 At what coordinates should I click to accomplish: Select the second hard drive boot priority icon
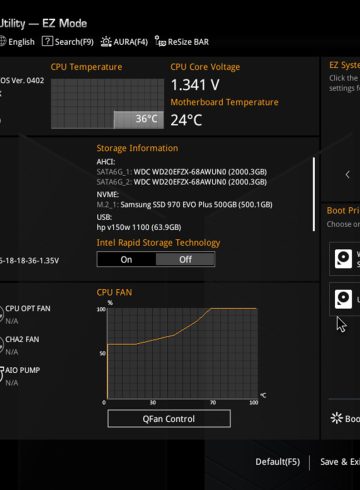(x=343, y=299)
